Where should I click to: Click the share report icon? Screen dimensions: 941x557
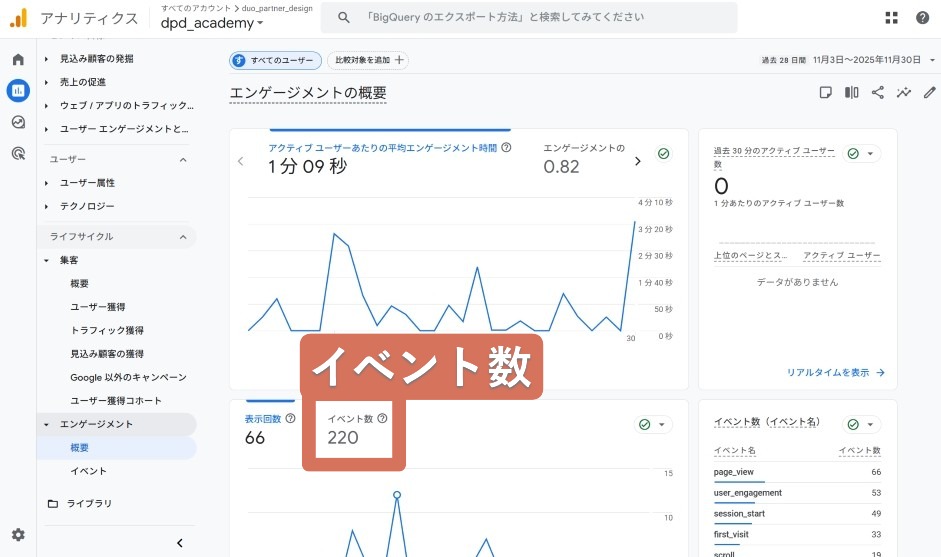point(878,93)
